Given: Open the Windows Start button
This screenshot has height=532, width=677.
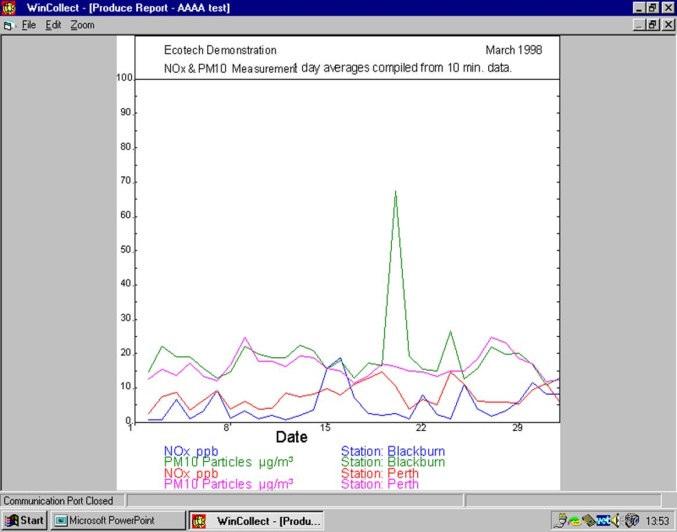Looking at the screenshot, I should tap(25, 520).
